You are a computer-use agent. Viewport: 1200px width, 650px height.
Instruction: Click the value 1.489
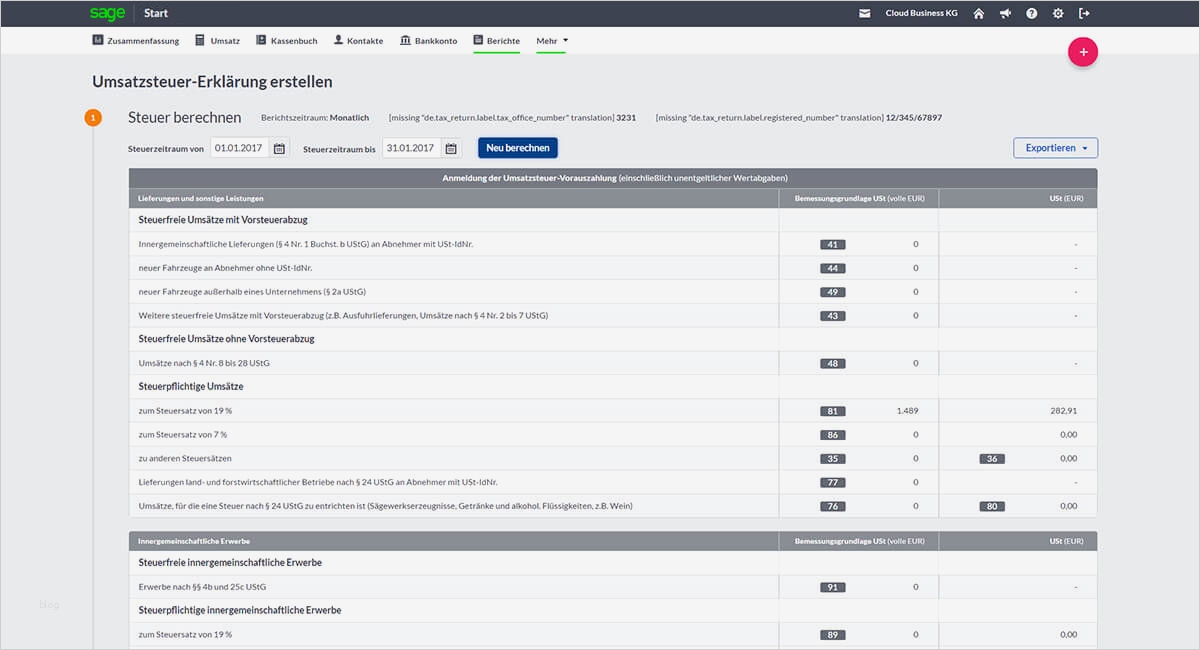click(907, 411)
